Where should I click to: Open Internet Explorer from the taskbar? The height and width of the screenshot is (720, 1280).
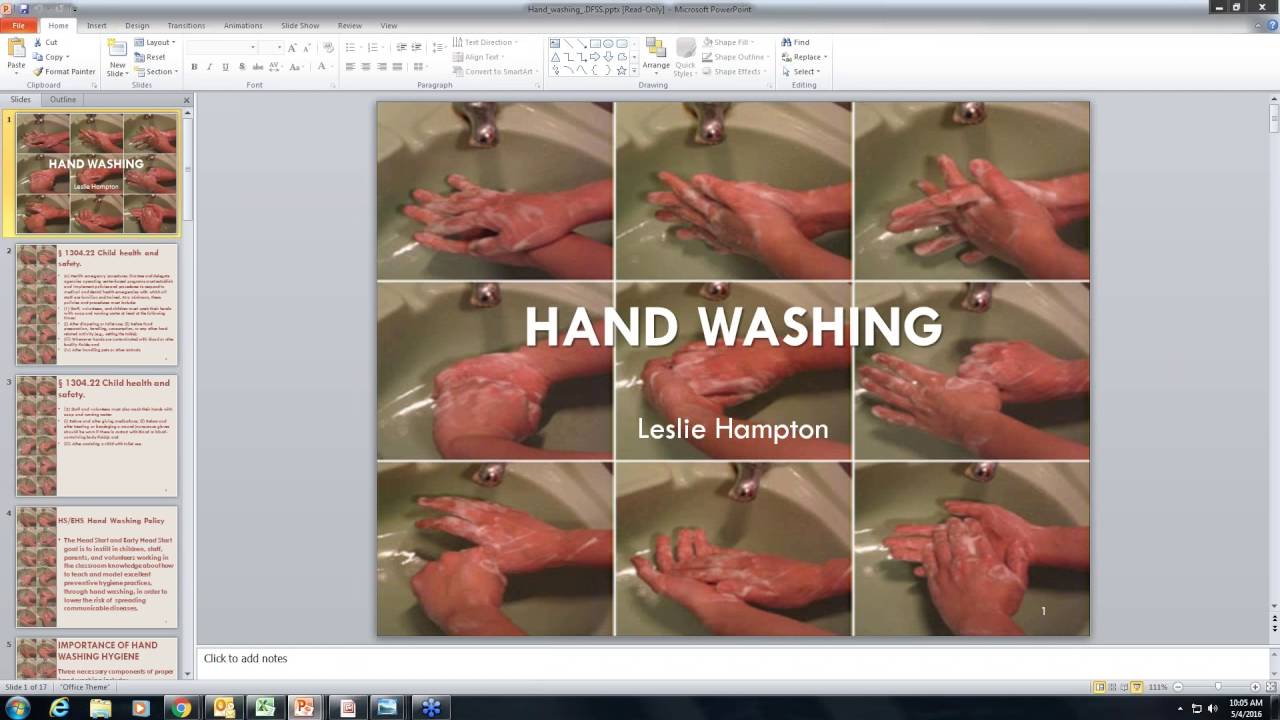pyautogui.click(x=60, y=708)
